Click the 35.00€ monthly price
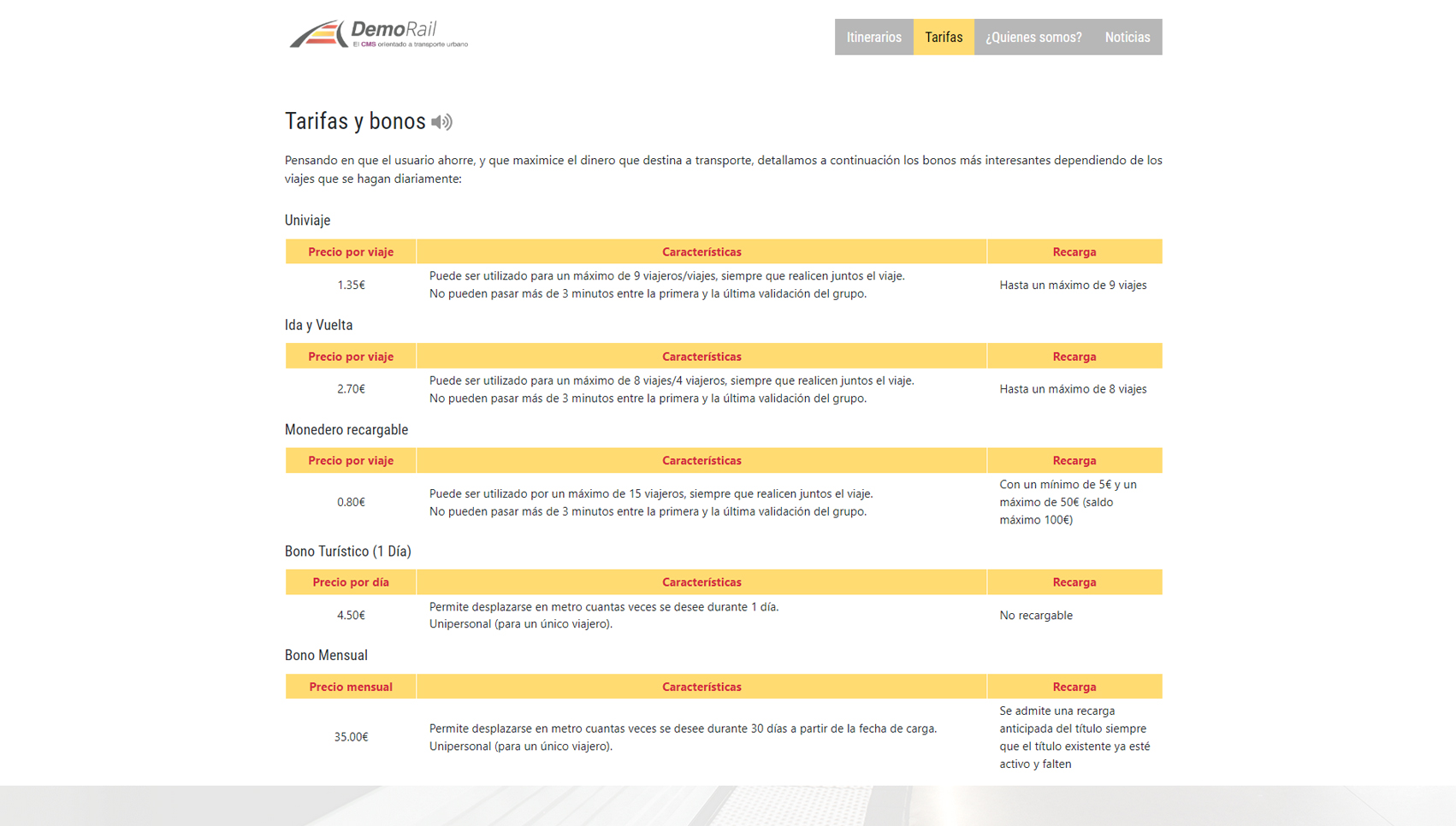This screenshot has height=826, width=1456. 351,737
